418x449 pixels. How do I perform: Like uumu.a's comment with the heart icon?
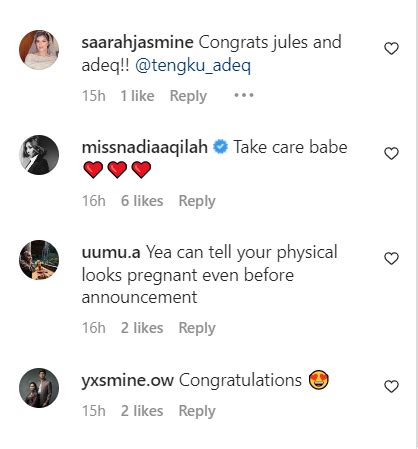coord(391,259)
